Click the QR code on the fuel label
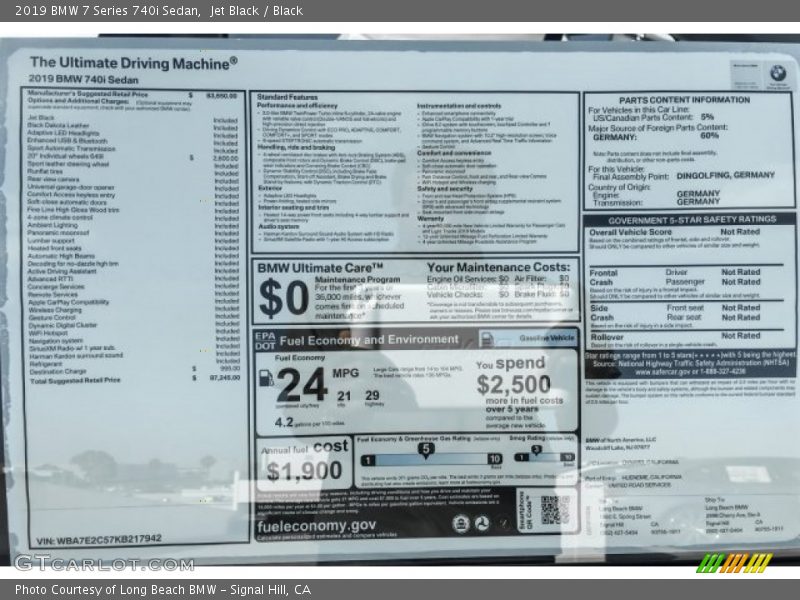This screenshot has width=800, height=600. pos(555,510)
